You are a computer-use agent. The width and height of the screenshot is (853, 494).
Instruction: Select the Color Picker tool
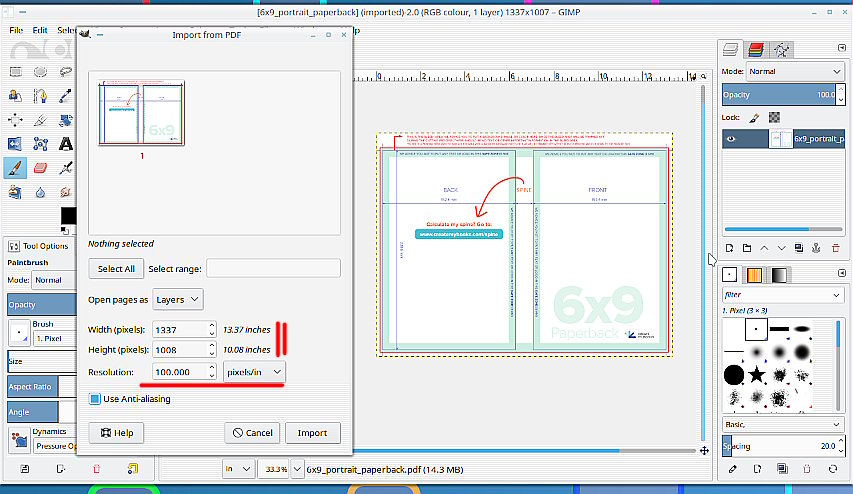(x=66, y=96)
